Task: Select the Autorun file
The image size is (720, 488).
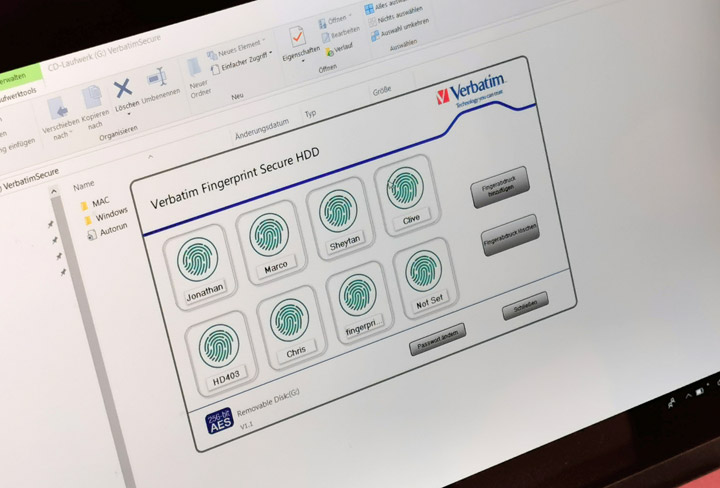Action: point(107,230)
